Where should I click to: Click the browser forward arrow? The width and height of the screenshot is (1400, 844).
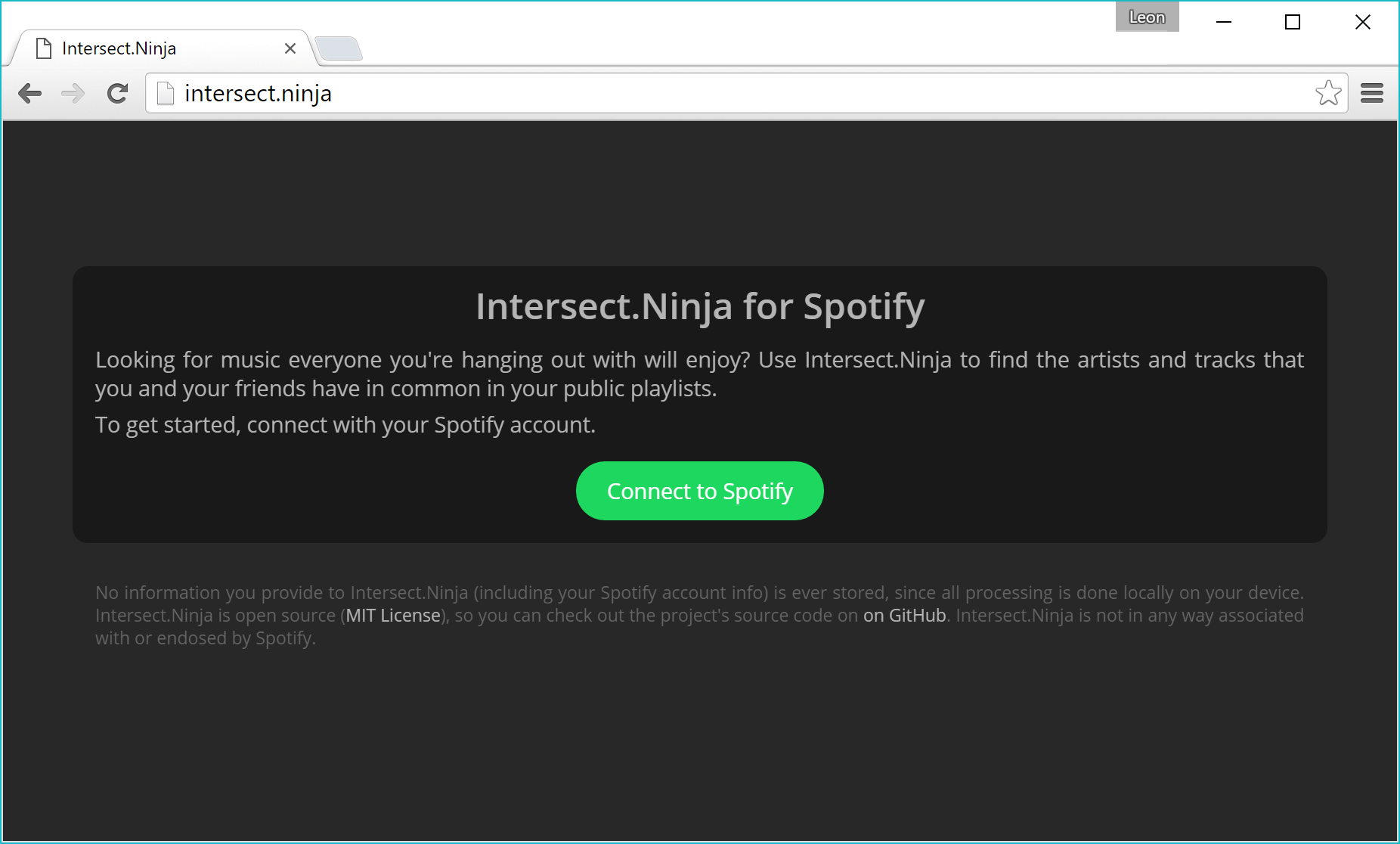[73, 93]
